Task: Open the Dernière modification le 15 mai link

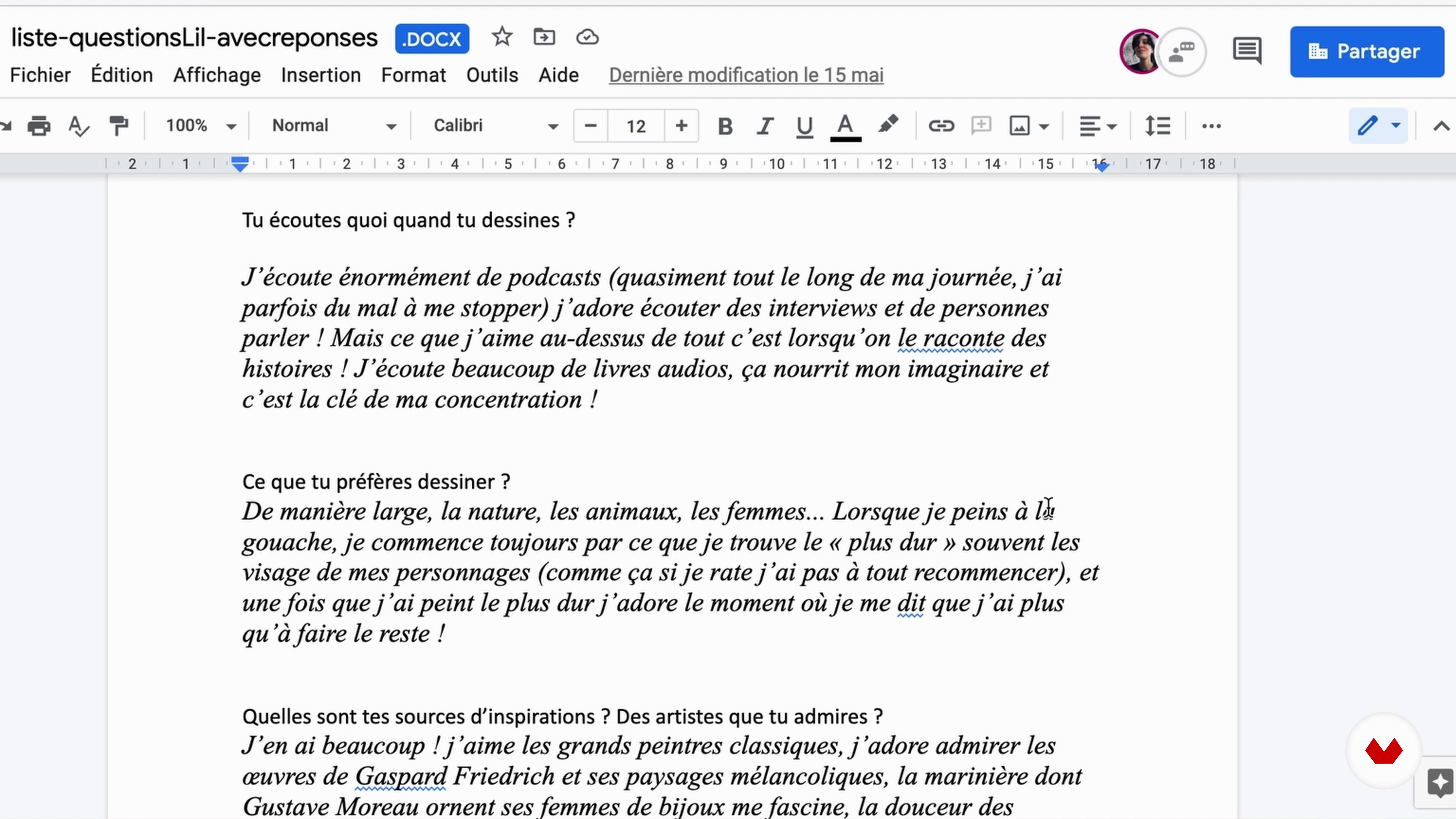Action: pyautogui.click(x=746, y=75)
